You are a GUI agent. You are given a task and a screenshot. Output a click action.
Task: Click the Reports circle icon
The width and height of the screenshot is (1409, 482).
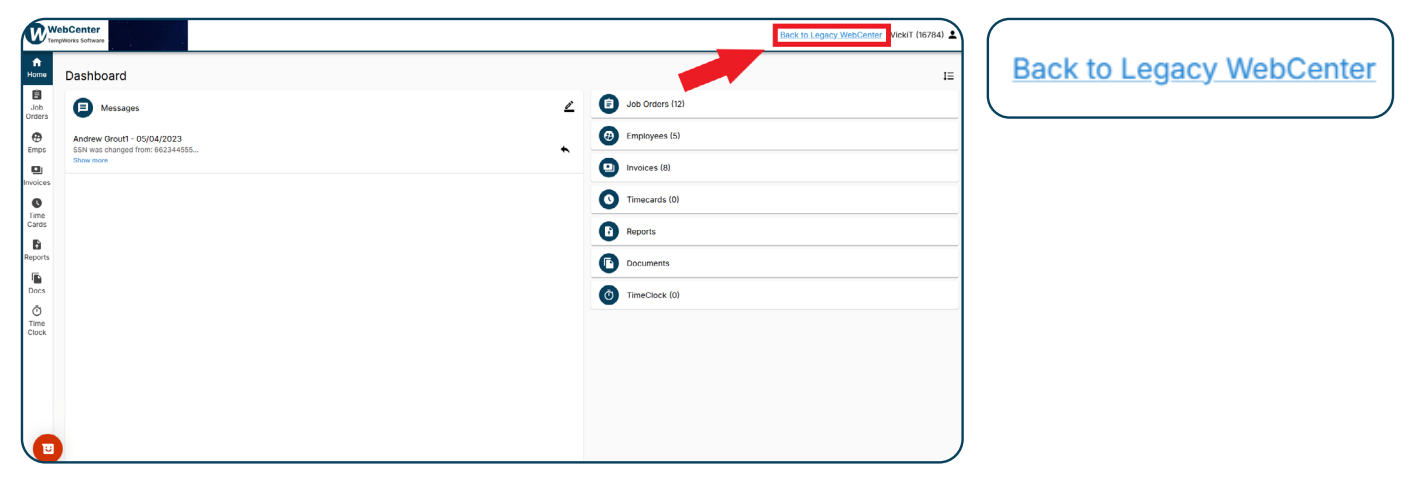point(609,231)
